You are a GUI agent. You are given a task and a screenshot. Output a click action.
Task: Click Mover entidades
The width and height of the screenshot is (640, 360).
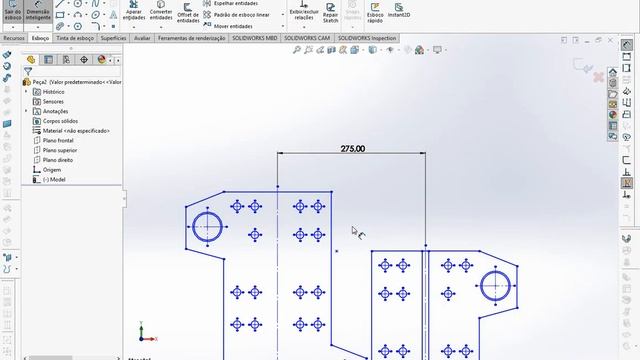(228, 26)
